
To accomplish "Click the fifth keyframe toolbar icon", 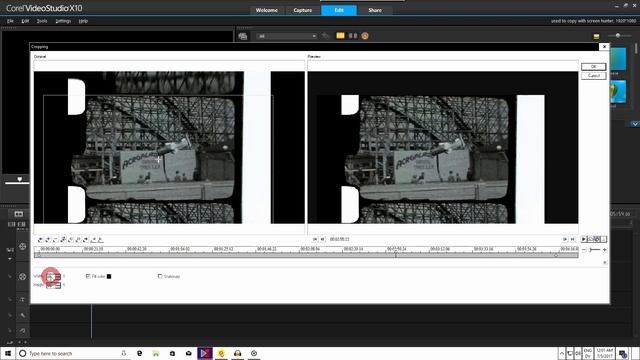I will [x=71, y=240].
